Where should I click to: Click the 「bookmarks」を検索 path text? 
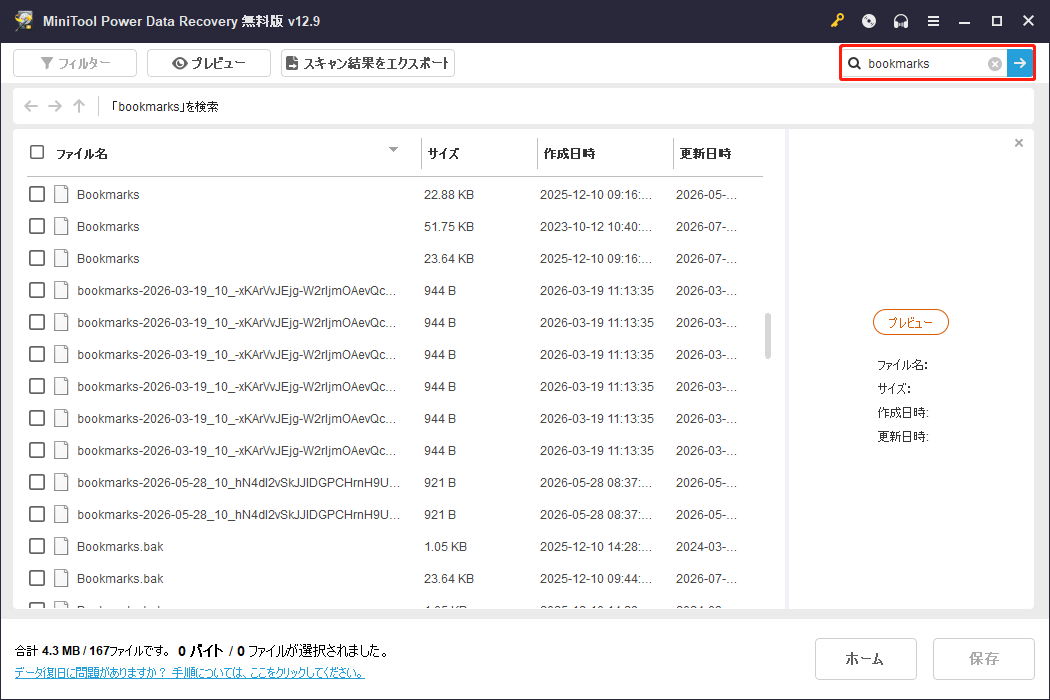[165, 107]
